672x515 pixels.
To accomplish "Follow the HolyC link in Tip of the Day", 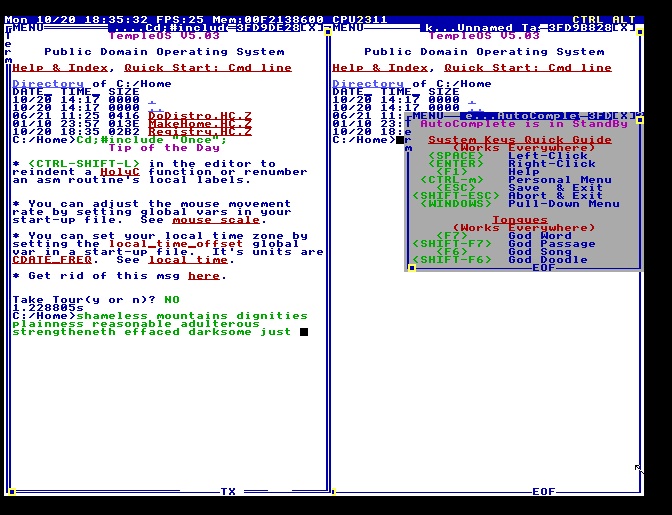I will [x=120, y=172].
